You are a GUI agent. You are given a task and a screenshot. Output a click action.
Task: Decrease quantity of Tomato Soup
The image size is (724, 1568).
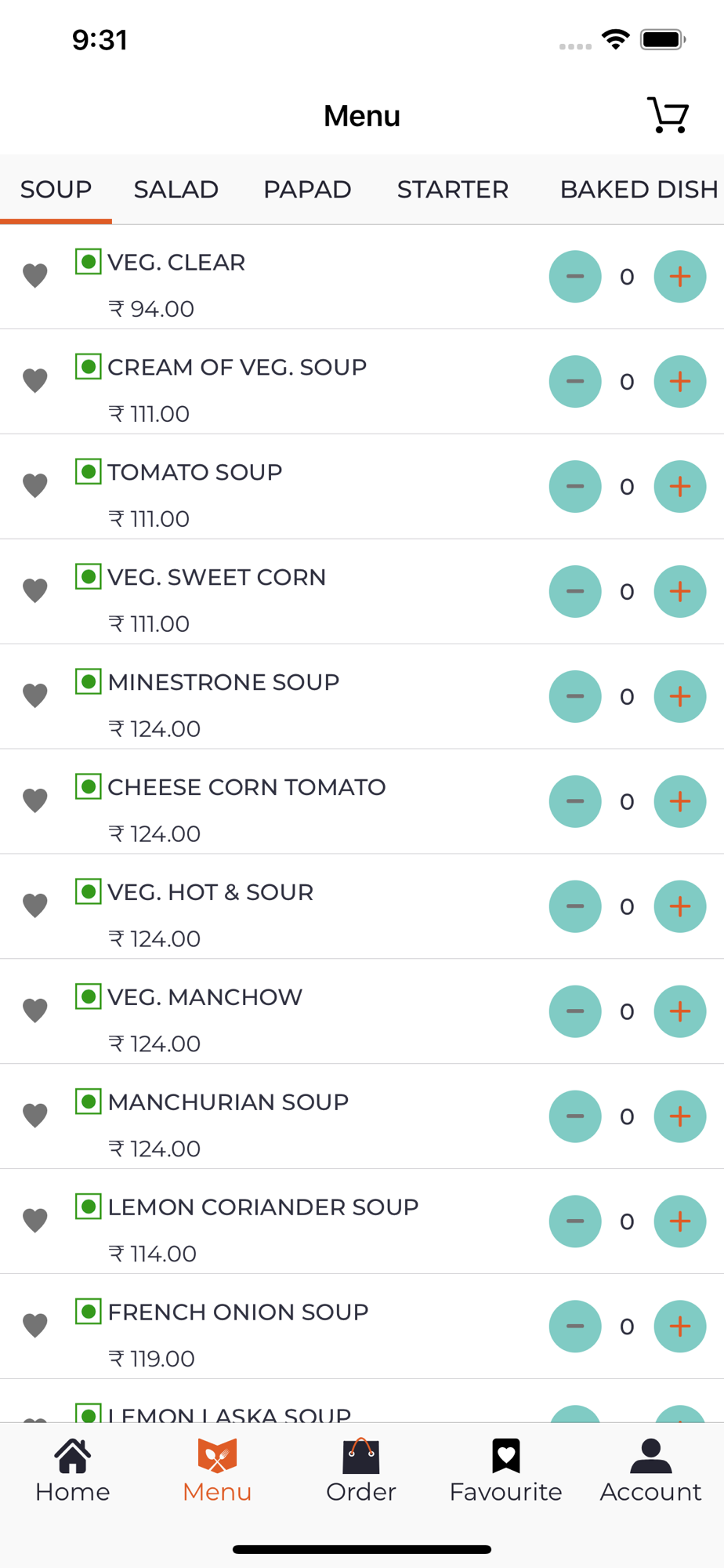[575, 487]
